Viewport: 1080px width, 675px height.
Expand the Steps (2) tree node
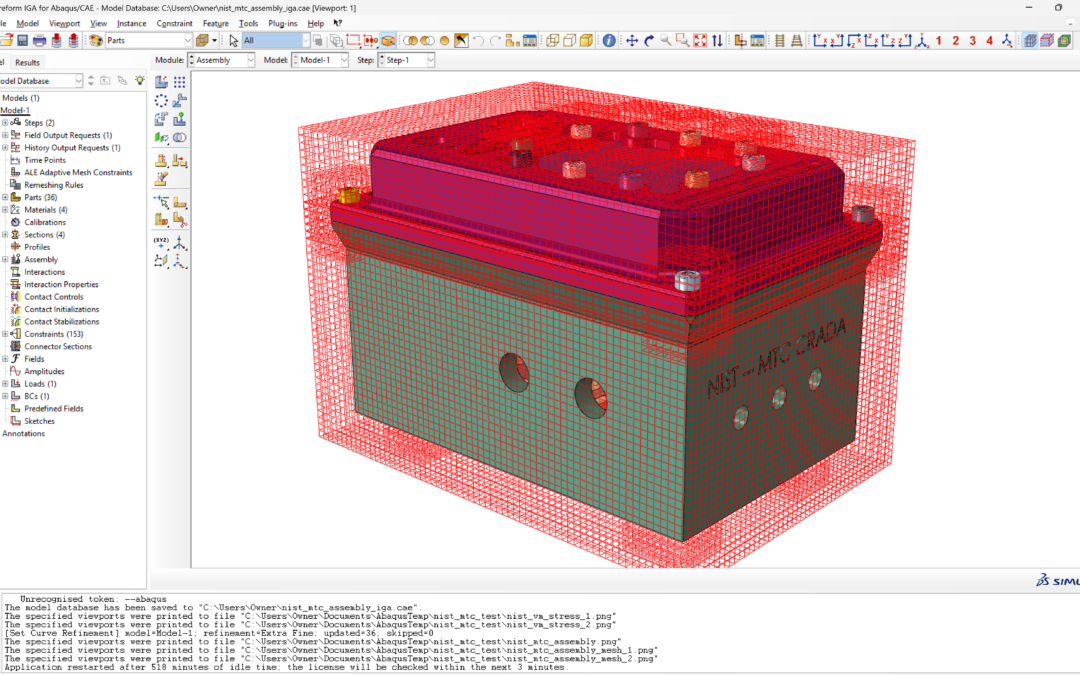[x=5, y=123]
